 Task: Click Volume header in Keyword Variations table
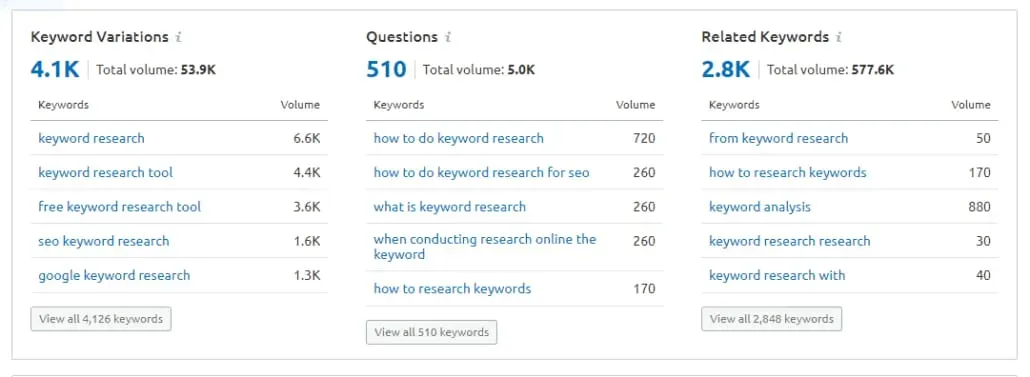(300, 104)
